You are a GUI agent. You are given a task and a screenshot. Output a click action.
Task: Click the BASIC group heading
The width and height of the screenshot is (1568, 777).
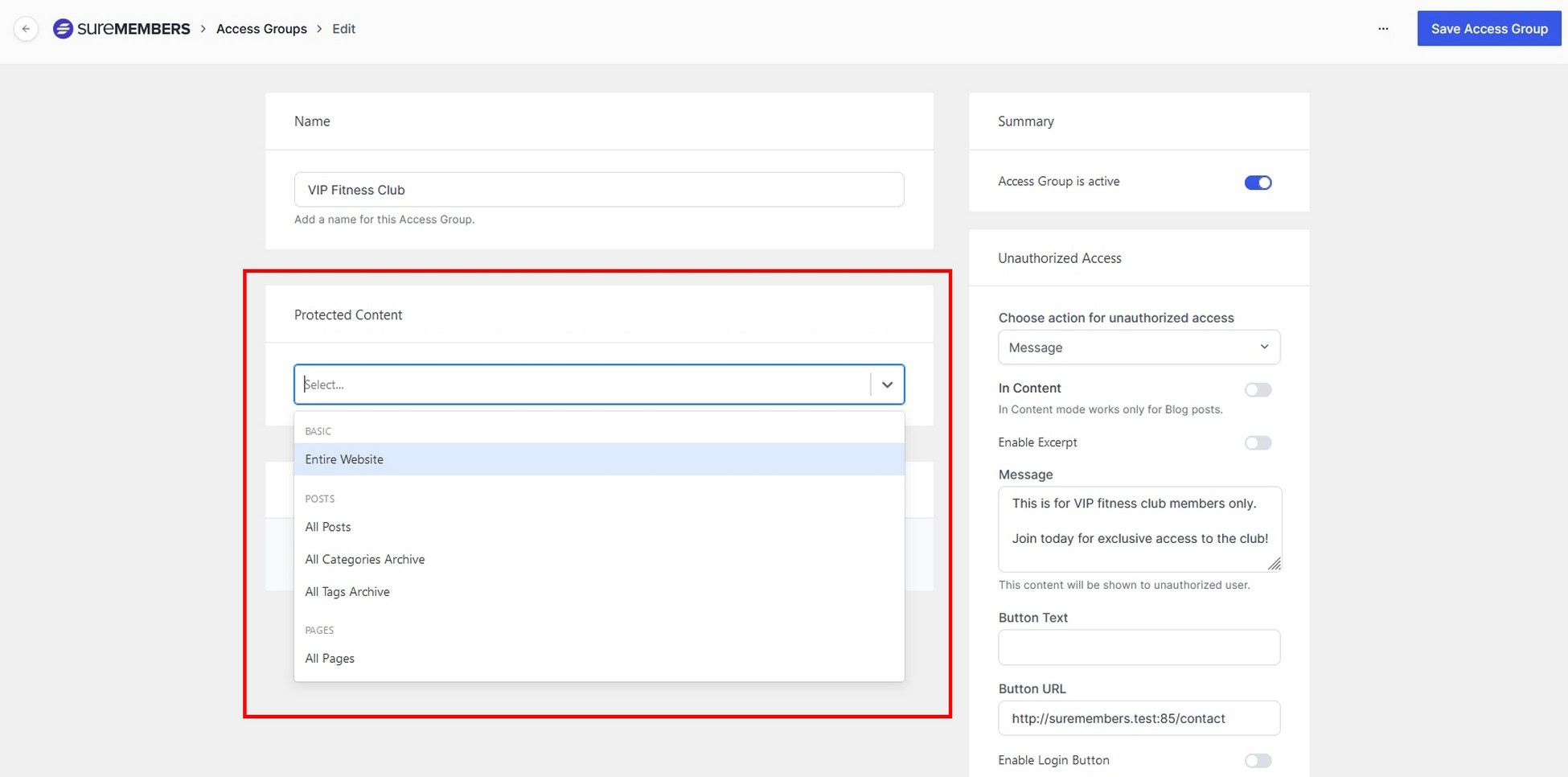point(318,431)
